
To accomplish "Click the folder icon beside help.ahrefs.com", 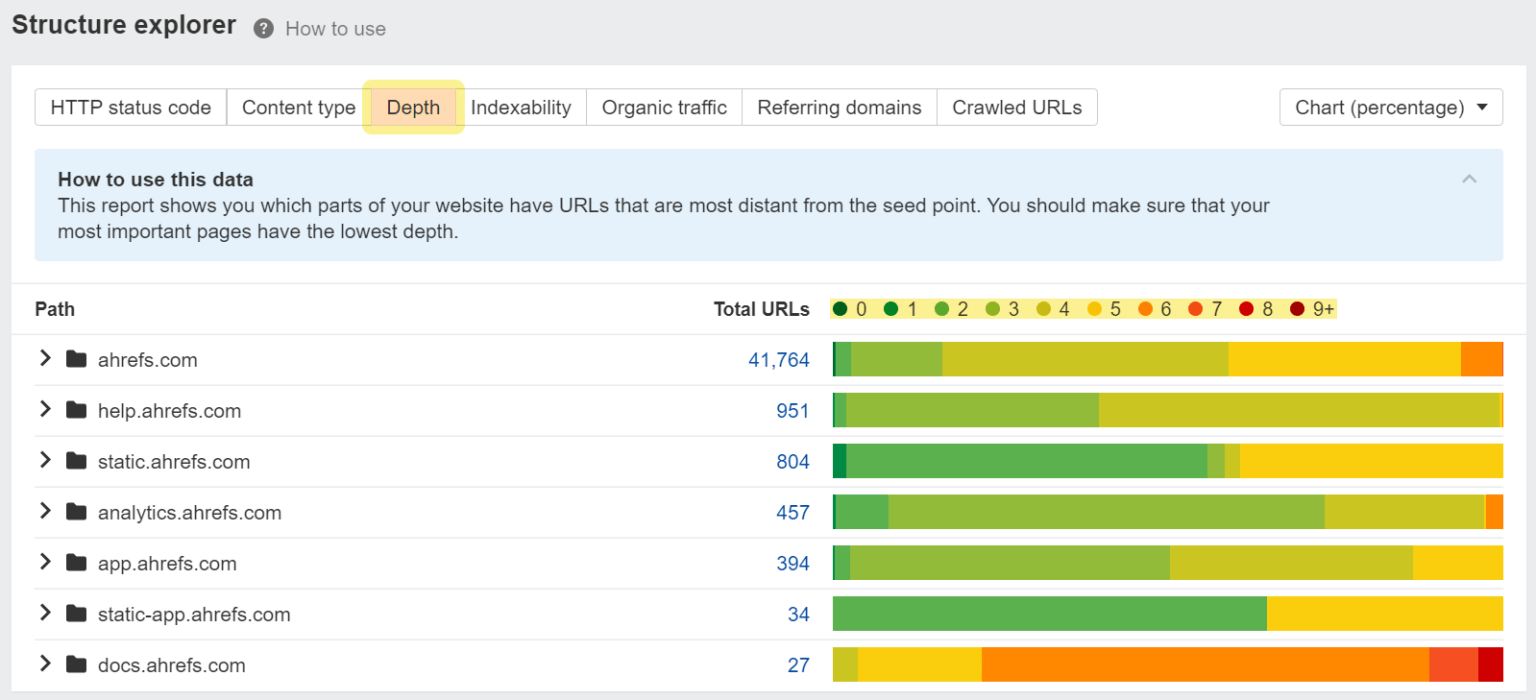I will tap(76, 410).
